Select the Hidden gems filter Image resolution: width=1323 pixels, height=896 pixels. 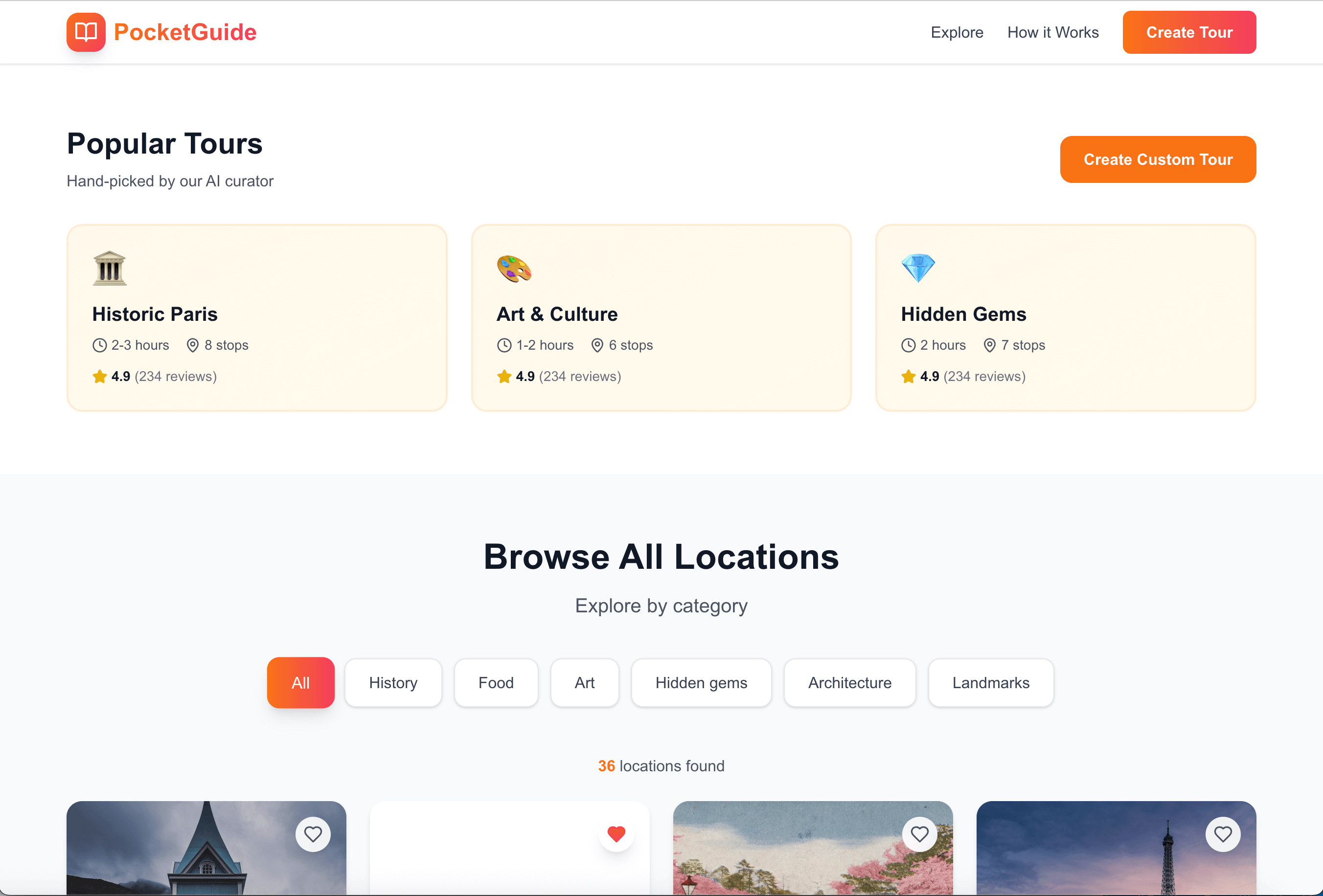click(x=701, y=683)
